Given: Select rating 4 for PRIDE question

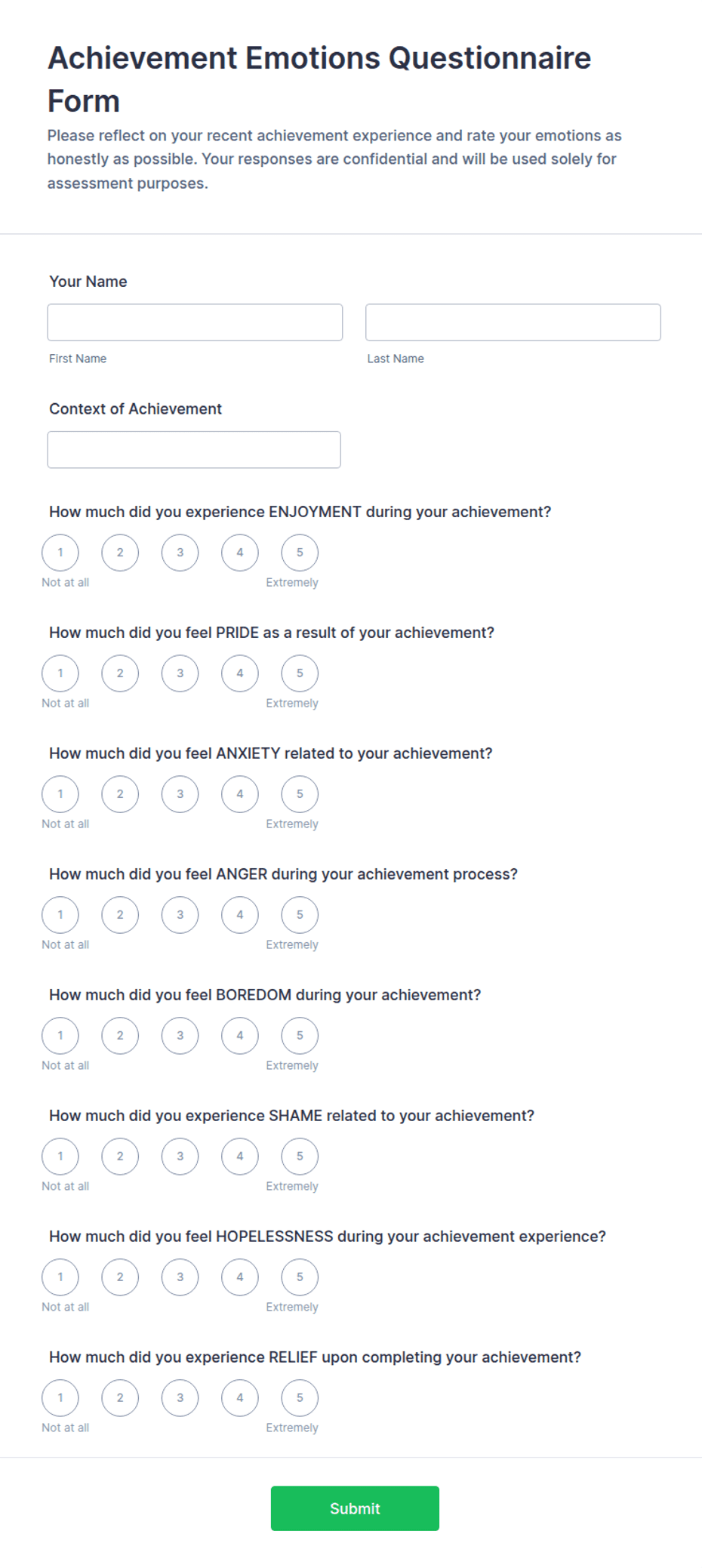Looking at the screenshot, I should coord(240,673).
